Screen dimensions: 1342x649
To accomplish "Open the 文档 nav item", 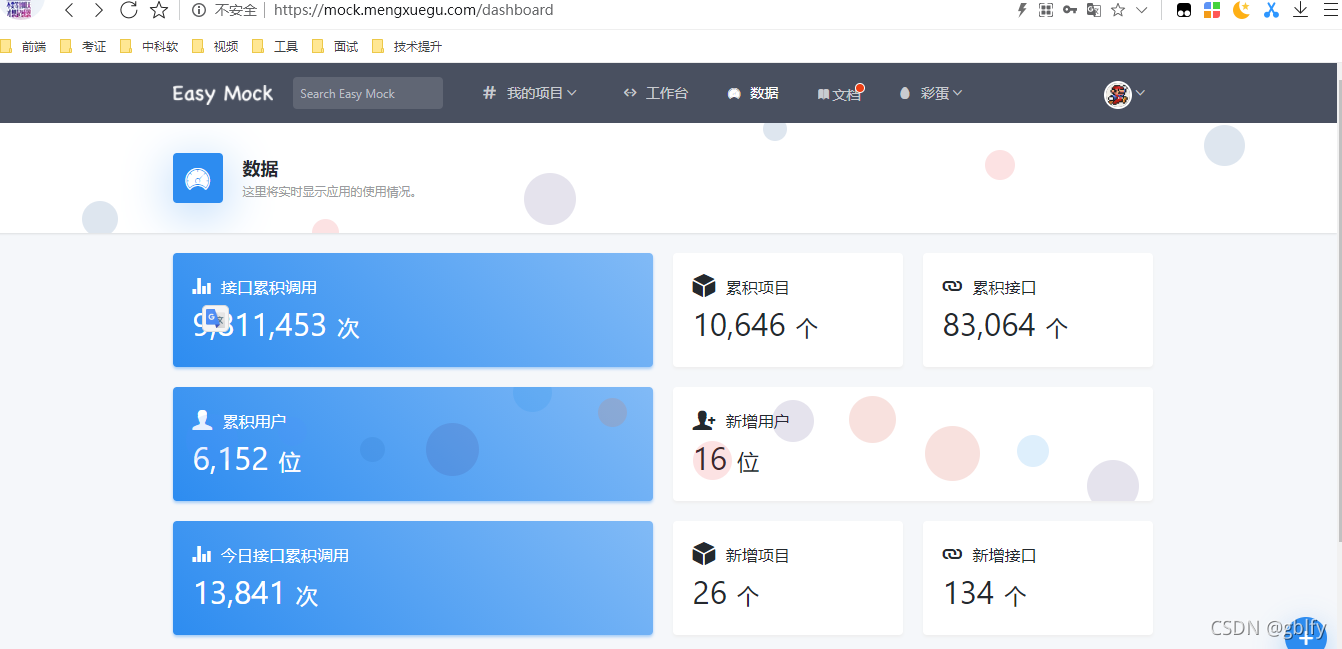I will pos(839,94).
